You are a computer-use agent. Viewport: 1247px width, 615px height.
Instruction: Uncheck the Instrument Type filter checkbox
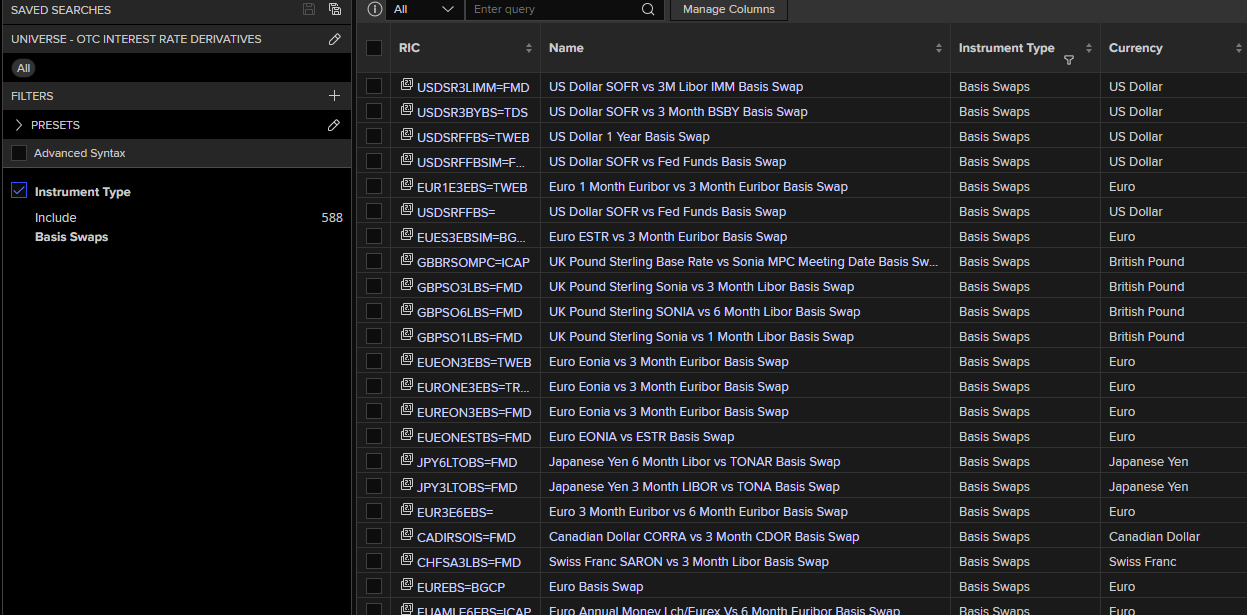19,191
